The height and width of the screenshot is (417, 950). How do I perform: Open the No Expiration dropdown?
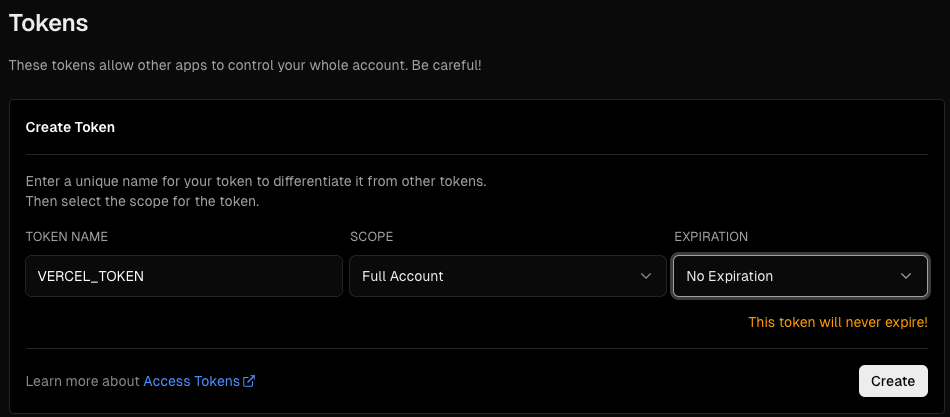(x=800, y=276)
